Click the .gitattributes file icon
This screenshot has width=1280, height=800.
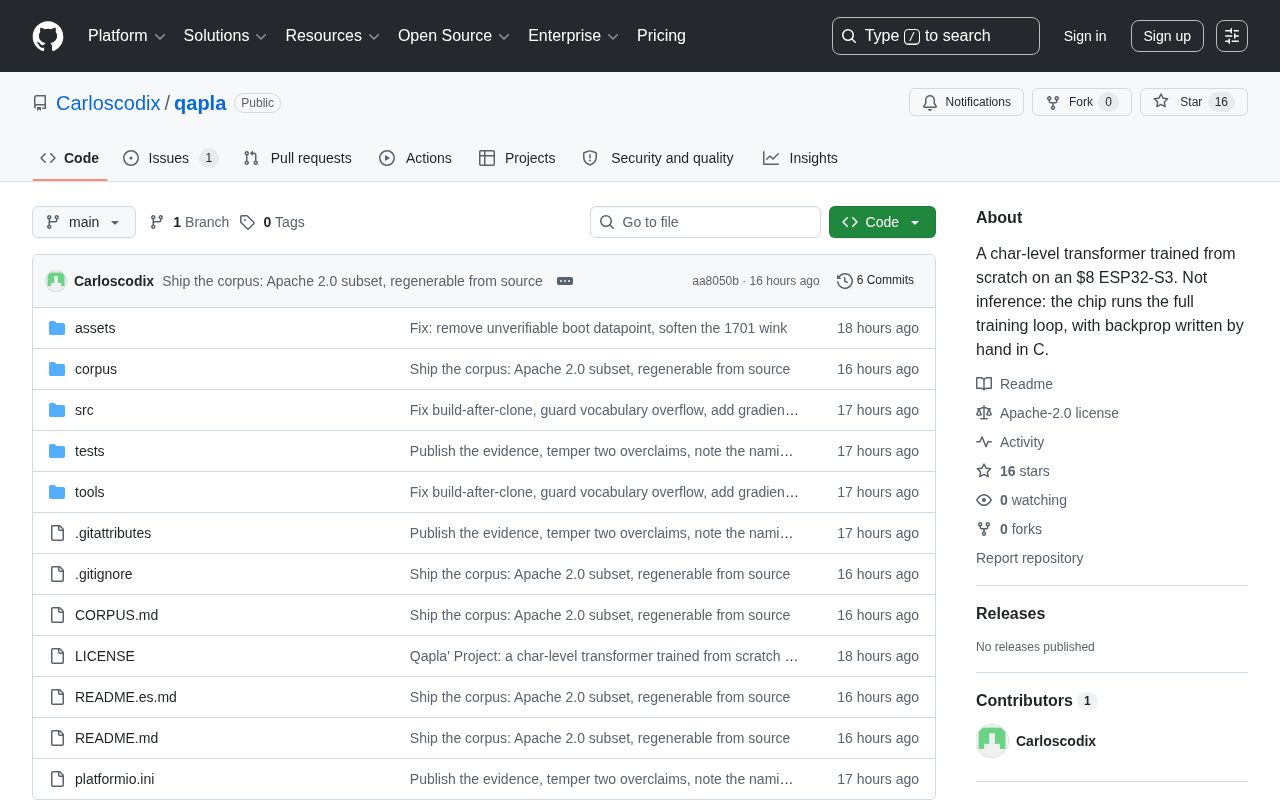[x=57, y=533]
